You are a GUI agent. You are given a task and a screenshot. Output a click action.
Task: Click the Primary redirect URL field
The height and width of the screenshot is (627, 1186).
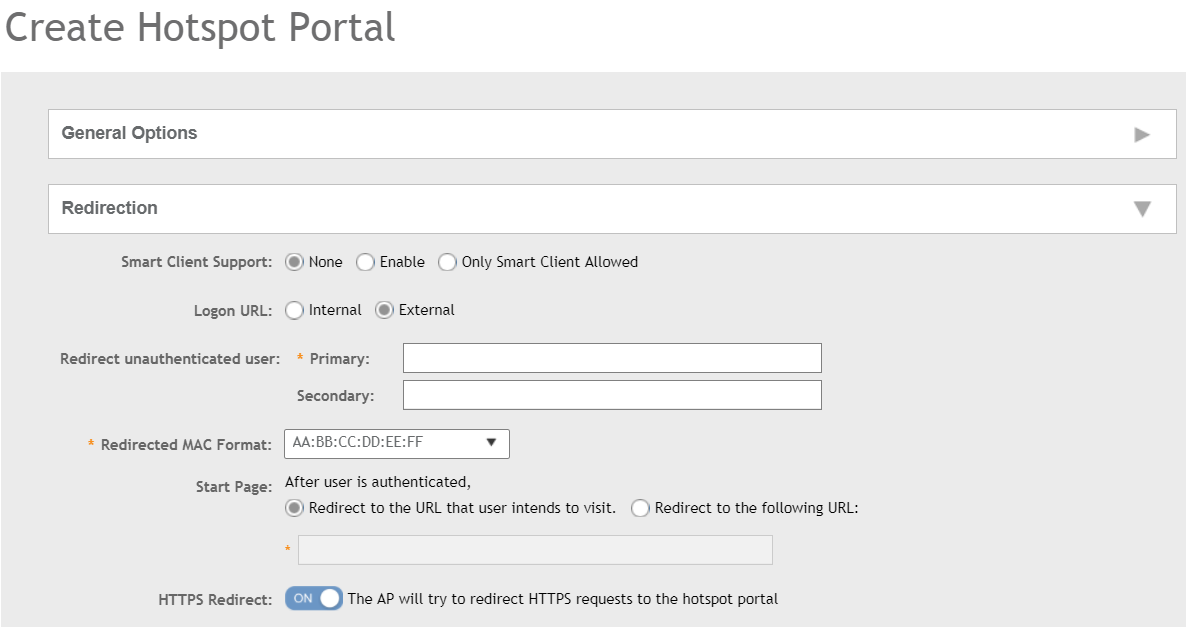pos(612,358)
